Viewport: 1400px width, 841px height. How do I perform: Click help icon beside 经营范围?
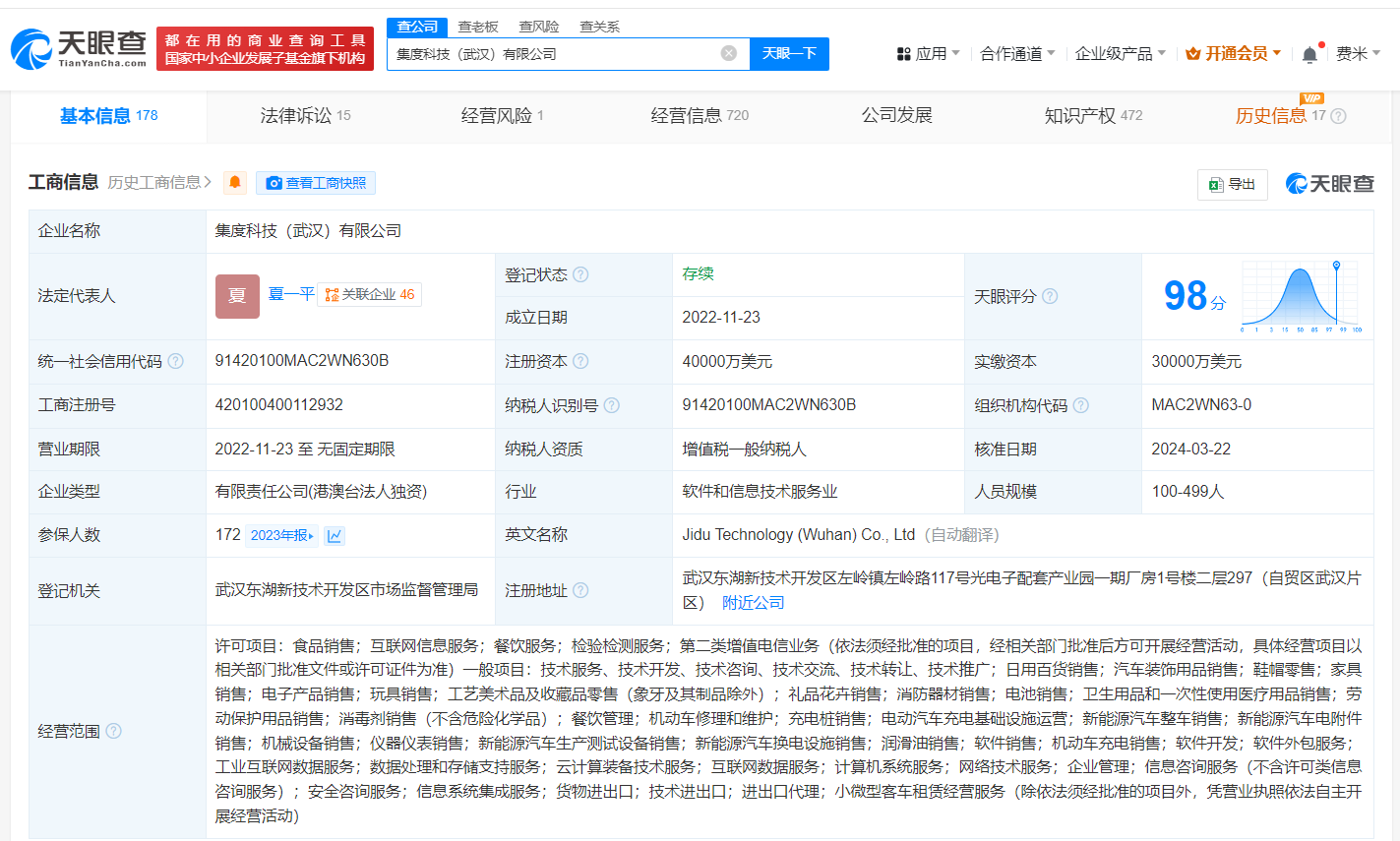pyautogui.click(x=113, y=731)
